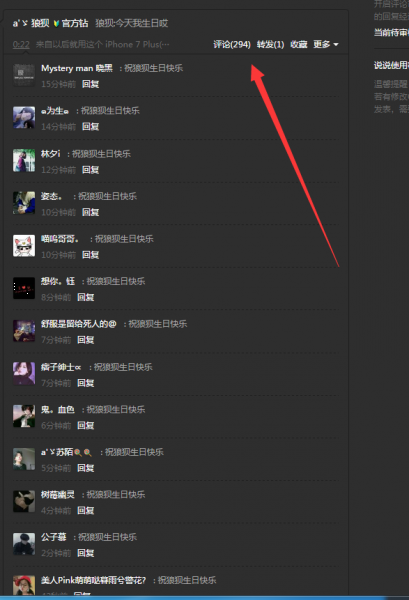
Task: Reply to Mystery man 晓黑's comment
Action: click(91, 84)
